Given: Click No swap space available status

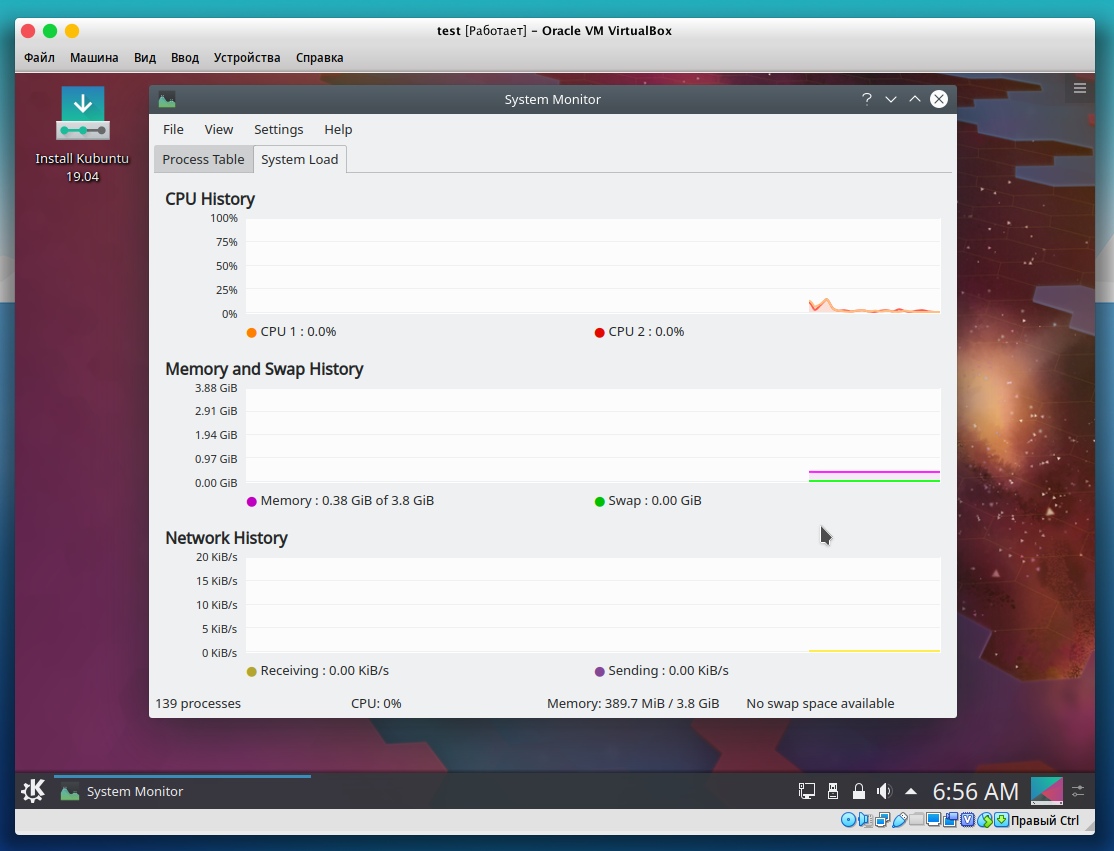Looking at the screenshot, I should (820, 703).
